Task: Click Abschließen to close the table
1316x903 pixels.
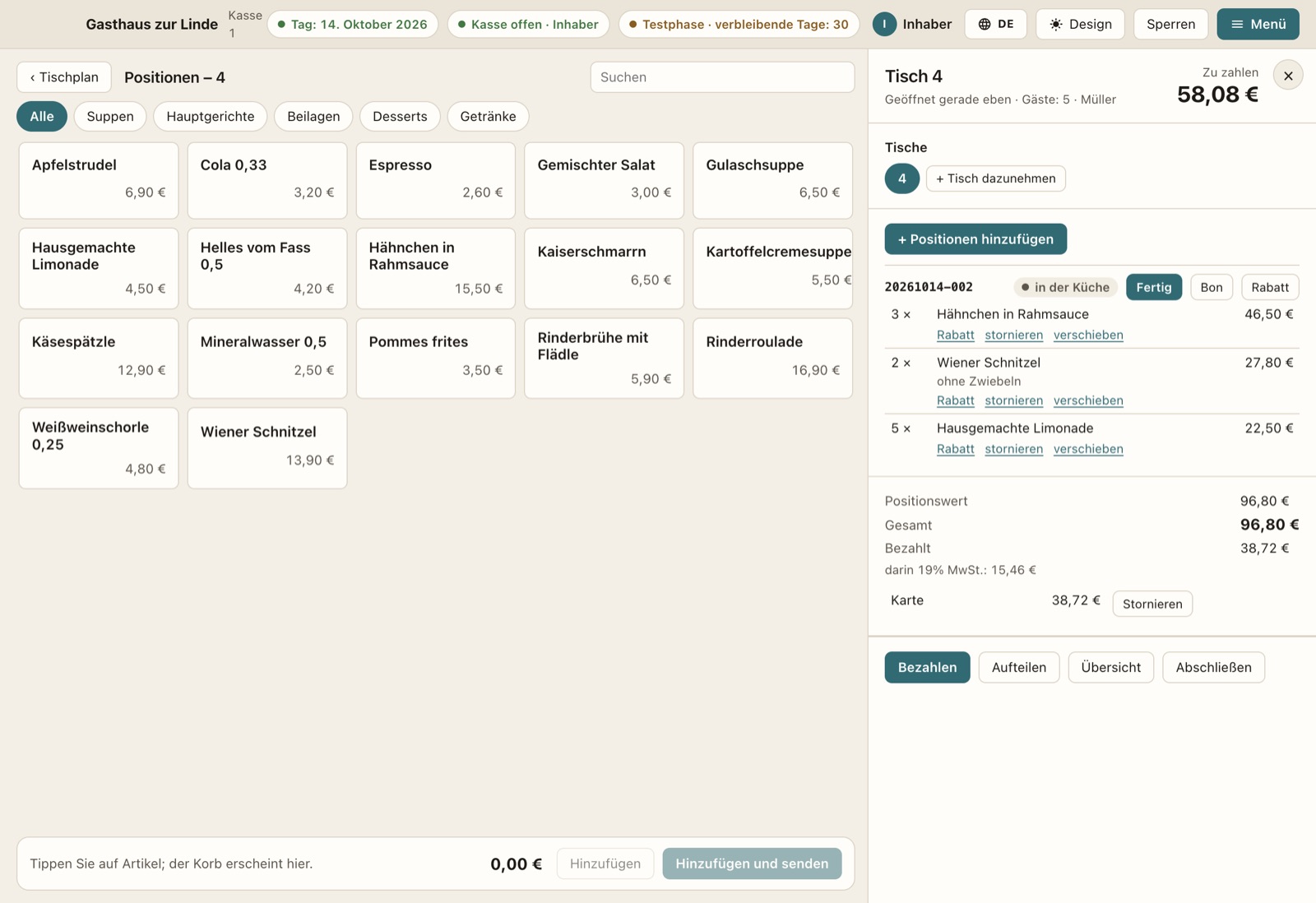Action: click(x=1213, y=667)
